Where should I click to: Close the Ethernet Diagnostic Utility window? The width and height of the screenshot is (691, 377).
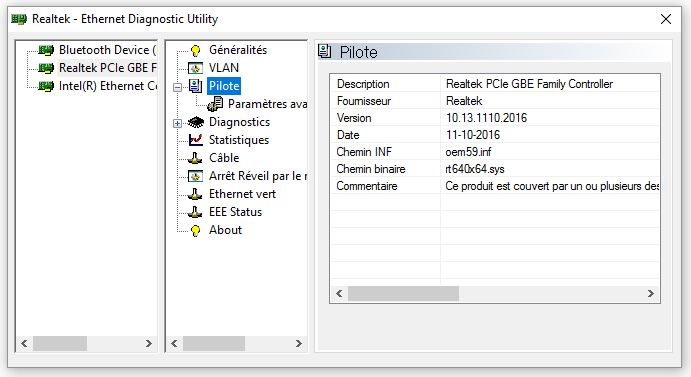665,19
